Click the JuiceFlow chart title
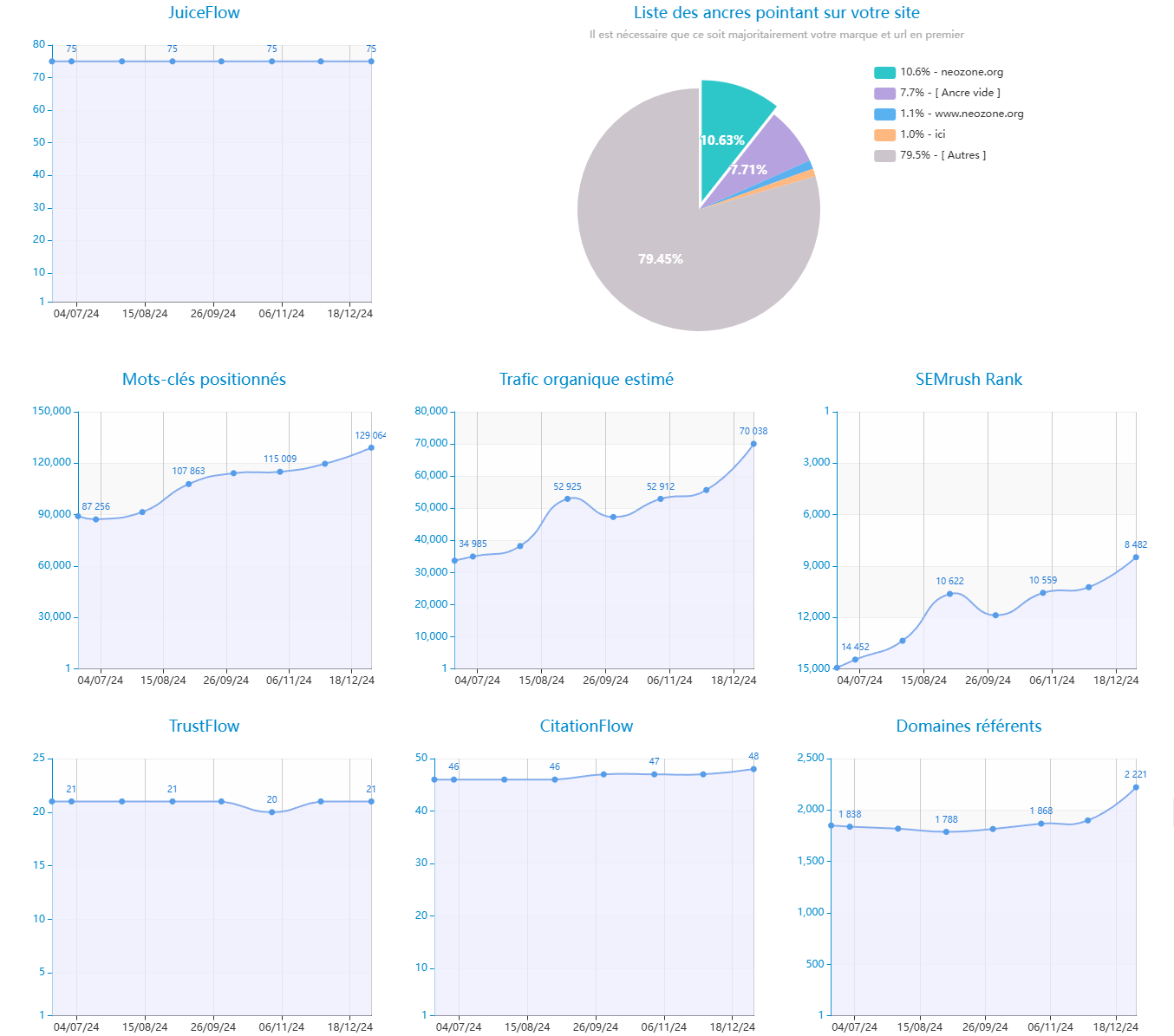Viewport: 1174px width, 1036px height. 204,13
